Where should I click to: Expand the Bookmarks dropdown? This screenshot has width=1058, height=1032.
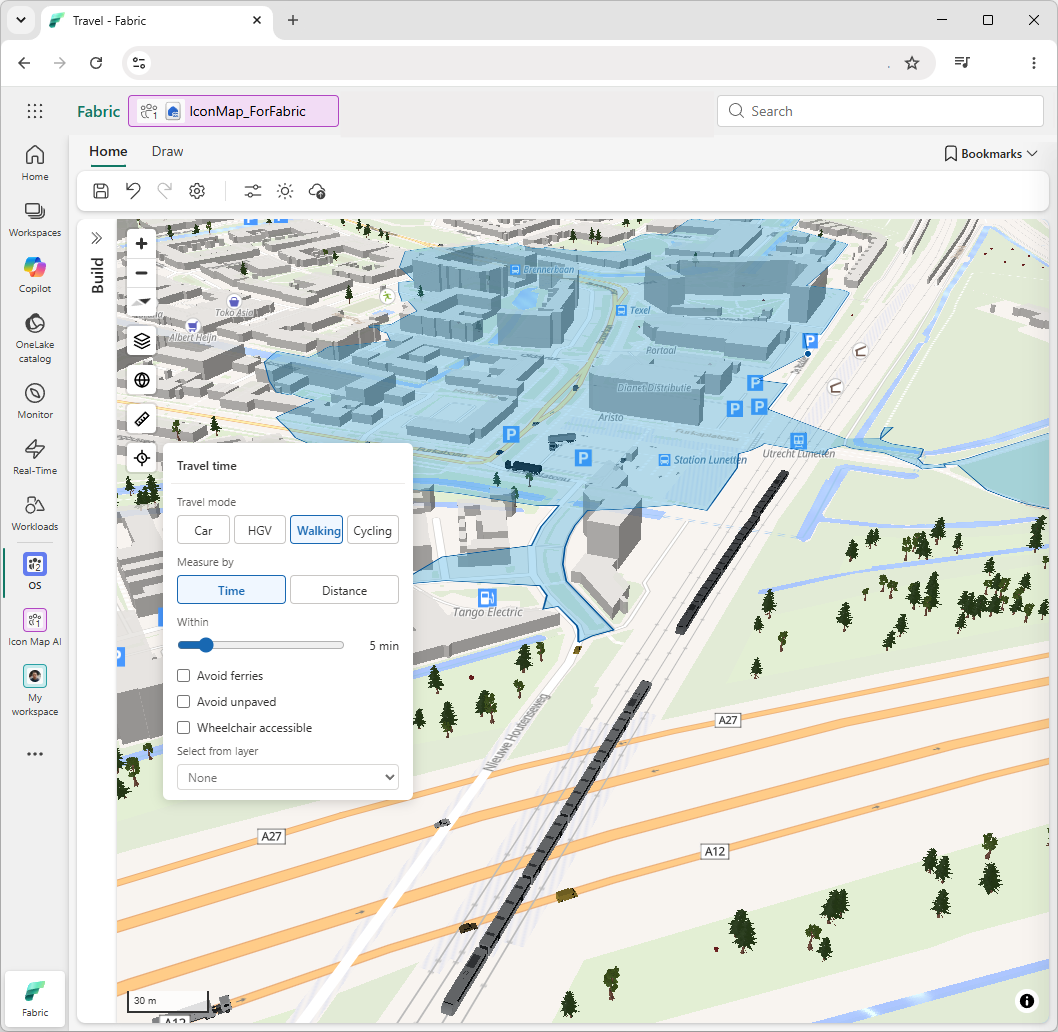pos(991,154)
